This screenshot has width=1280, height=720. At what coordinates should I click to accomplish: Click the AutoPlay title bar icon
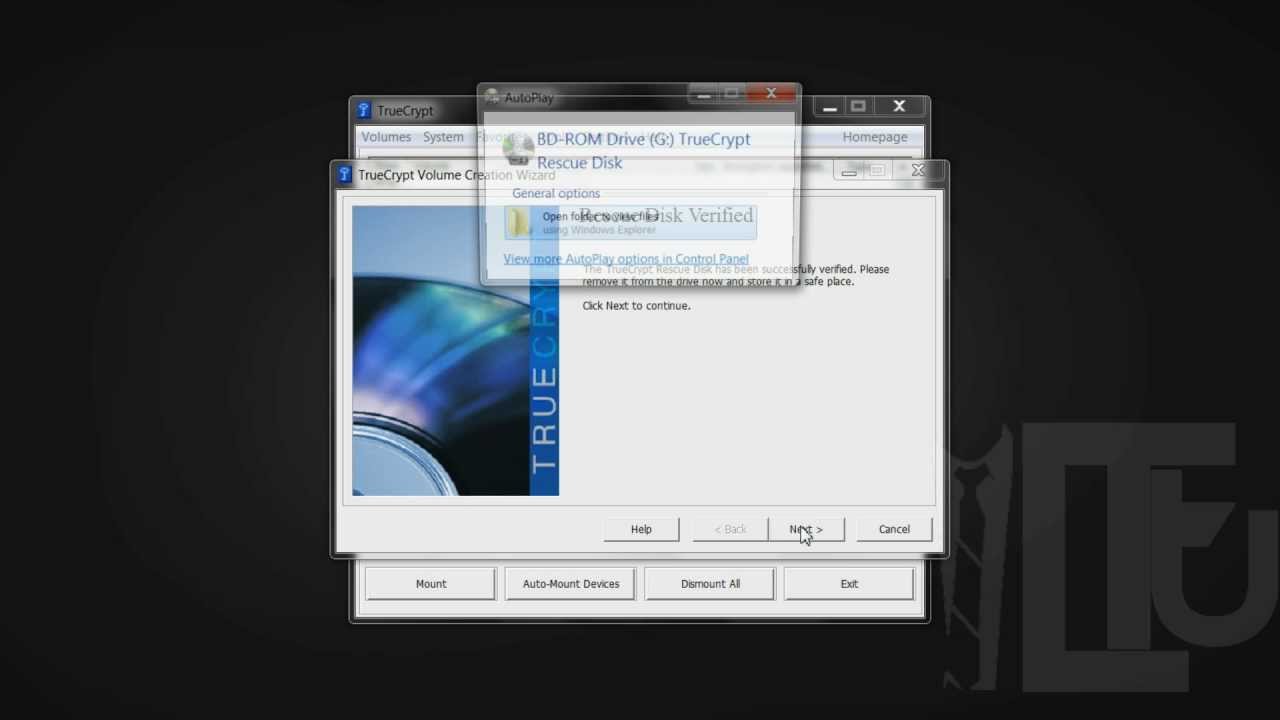point(492,97)
